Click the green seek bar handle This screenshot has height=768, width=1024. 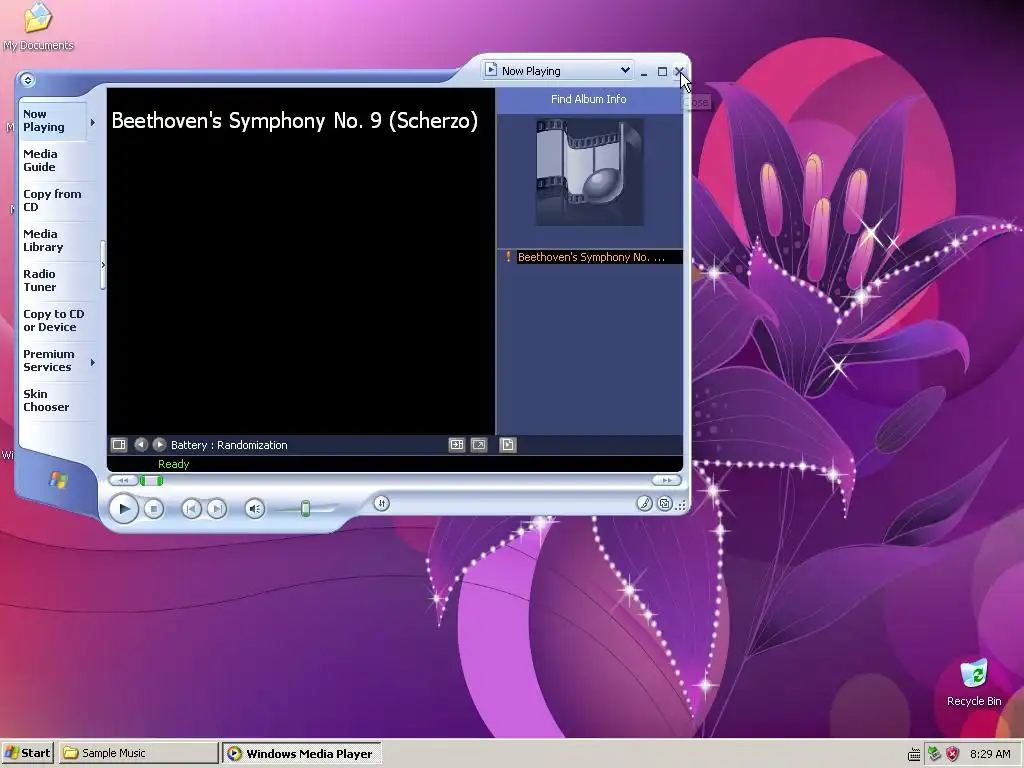click(x=151, y=481)
